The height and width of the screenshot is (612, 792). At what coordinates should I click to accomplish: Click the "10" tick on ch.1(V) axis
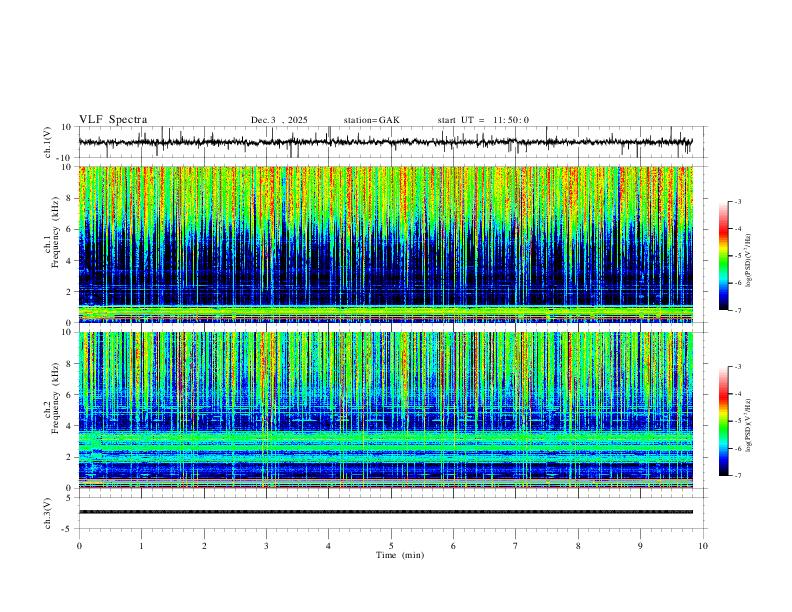(67, 127)
